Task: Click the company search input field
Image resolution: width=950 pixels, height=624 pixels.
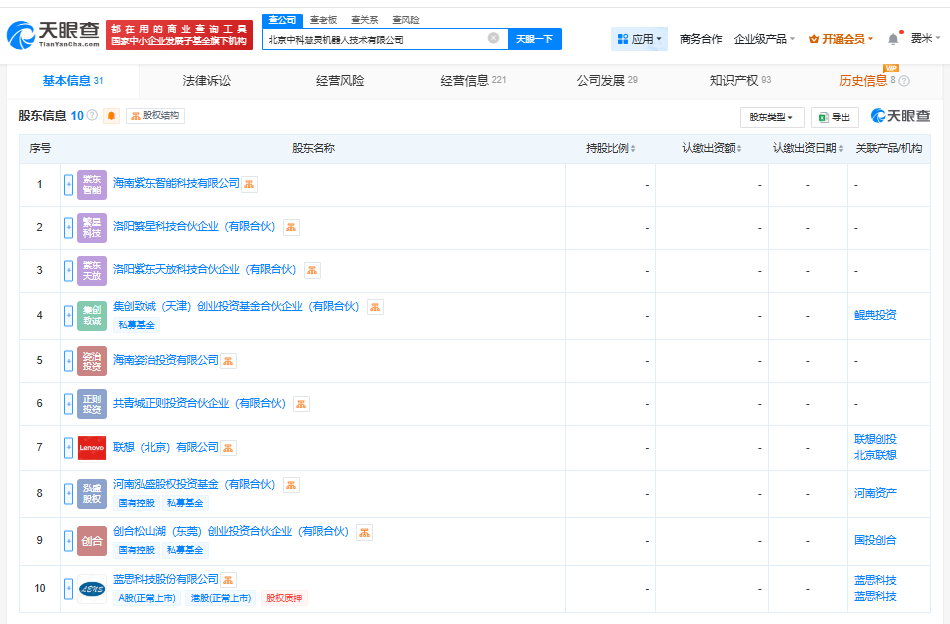Action: 376,39
